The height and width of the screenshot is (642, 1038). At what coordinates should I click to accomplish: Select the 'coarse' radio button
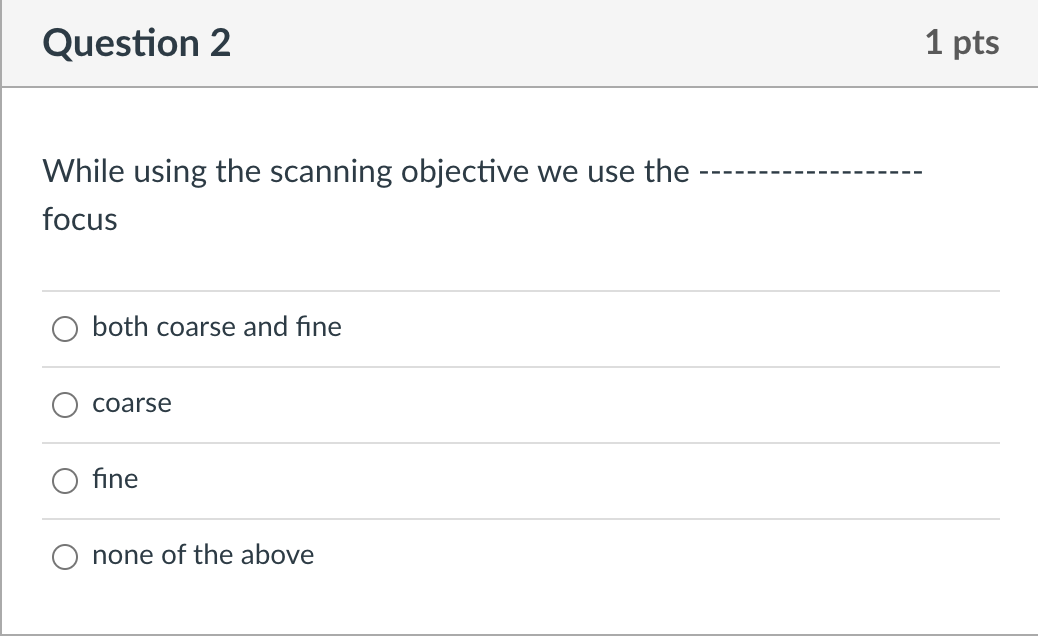tap(65, 404)
